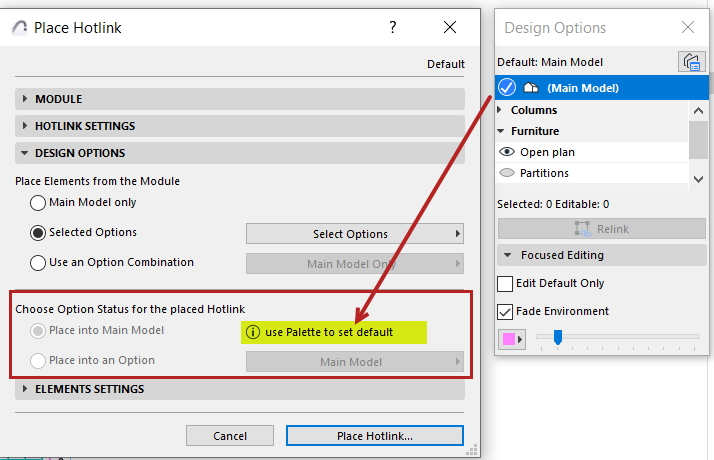This screenshot has height=460, width=714.
Task: Choose Use an Option Combination radio
Action: pyautogui.click(x=39, y=263)
